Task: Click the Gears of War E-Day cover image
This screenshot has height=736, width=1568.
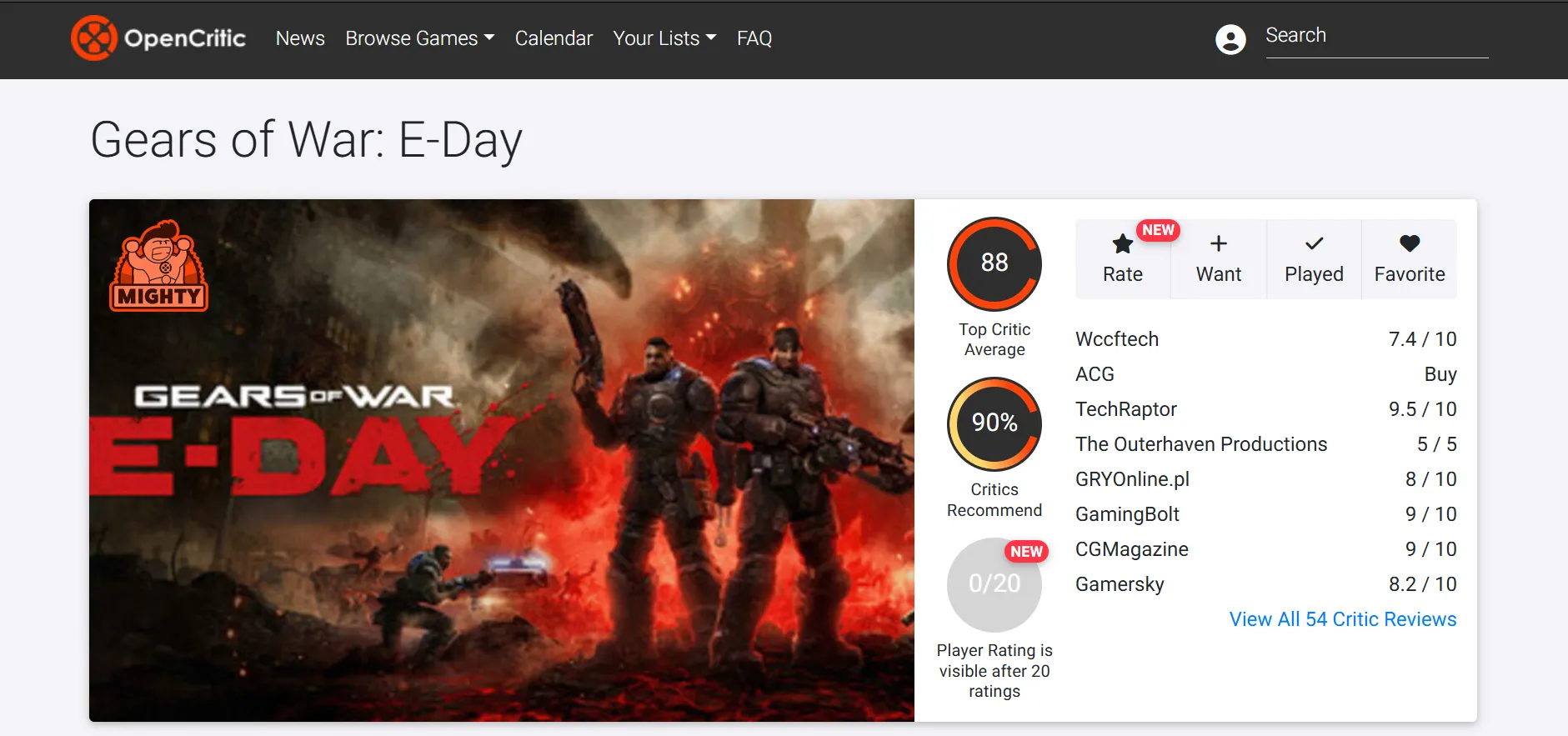Action: click(502, 460)
